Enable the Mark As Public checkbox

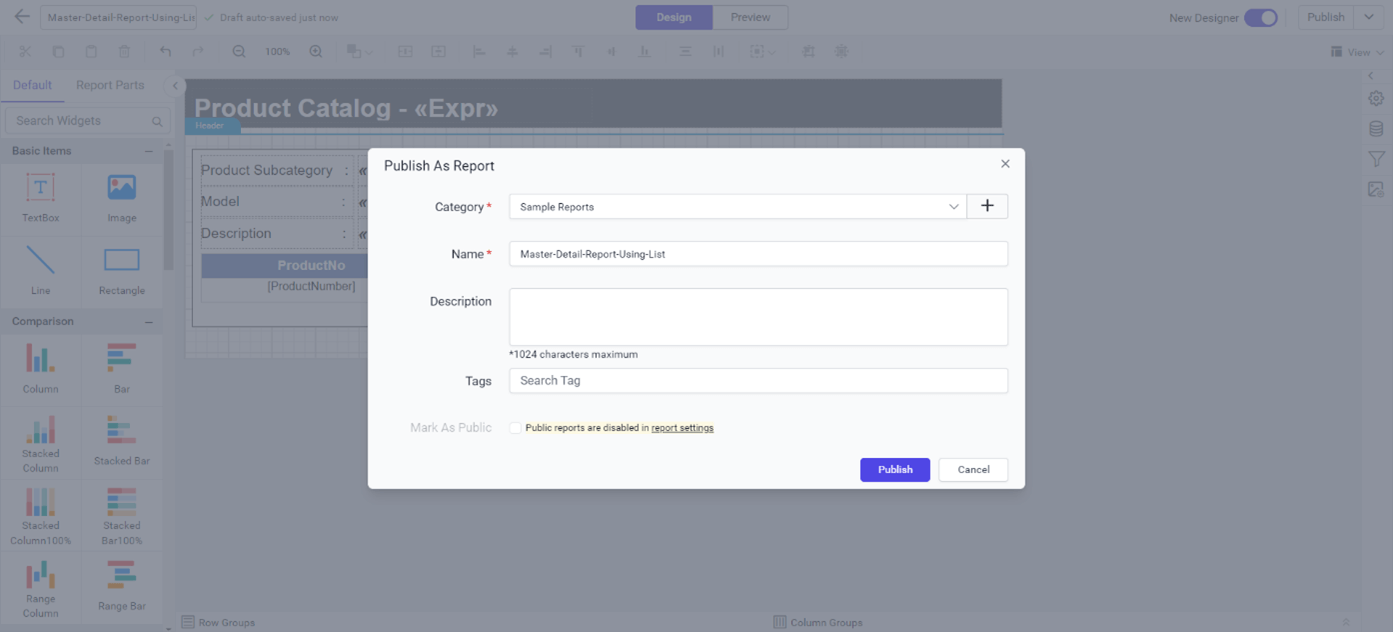pyautogui.click(x=515, y=427)
